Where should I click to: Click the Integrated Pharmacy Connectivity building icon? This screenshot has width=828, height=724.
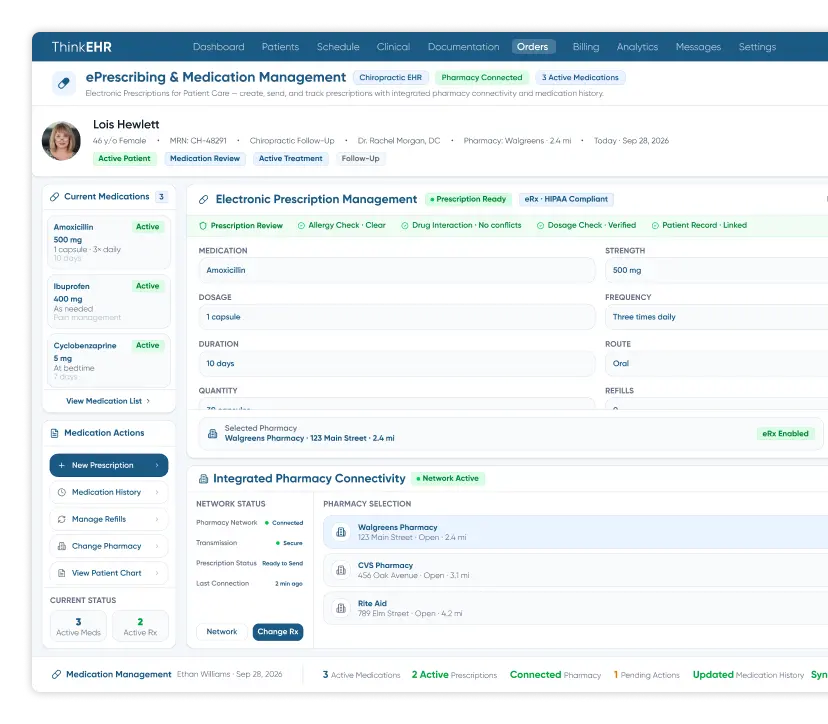click(x=203, y=479)
